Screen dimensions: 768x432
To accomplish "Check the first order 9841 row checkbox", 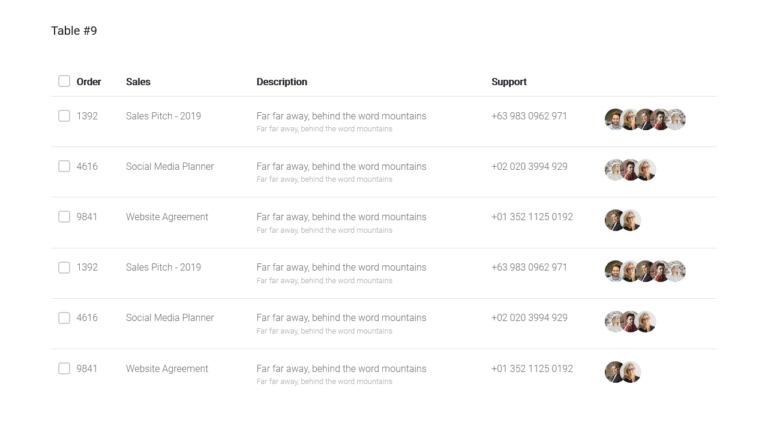I will click(x=64, y=216).
